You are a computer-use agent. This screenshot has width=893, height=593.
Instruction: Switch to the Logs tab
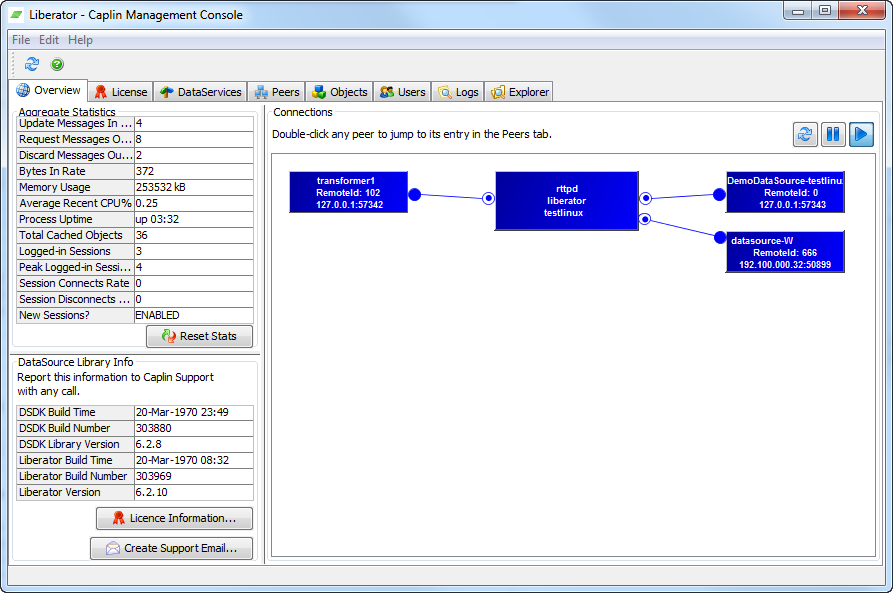(458, 92)
